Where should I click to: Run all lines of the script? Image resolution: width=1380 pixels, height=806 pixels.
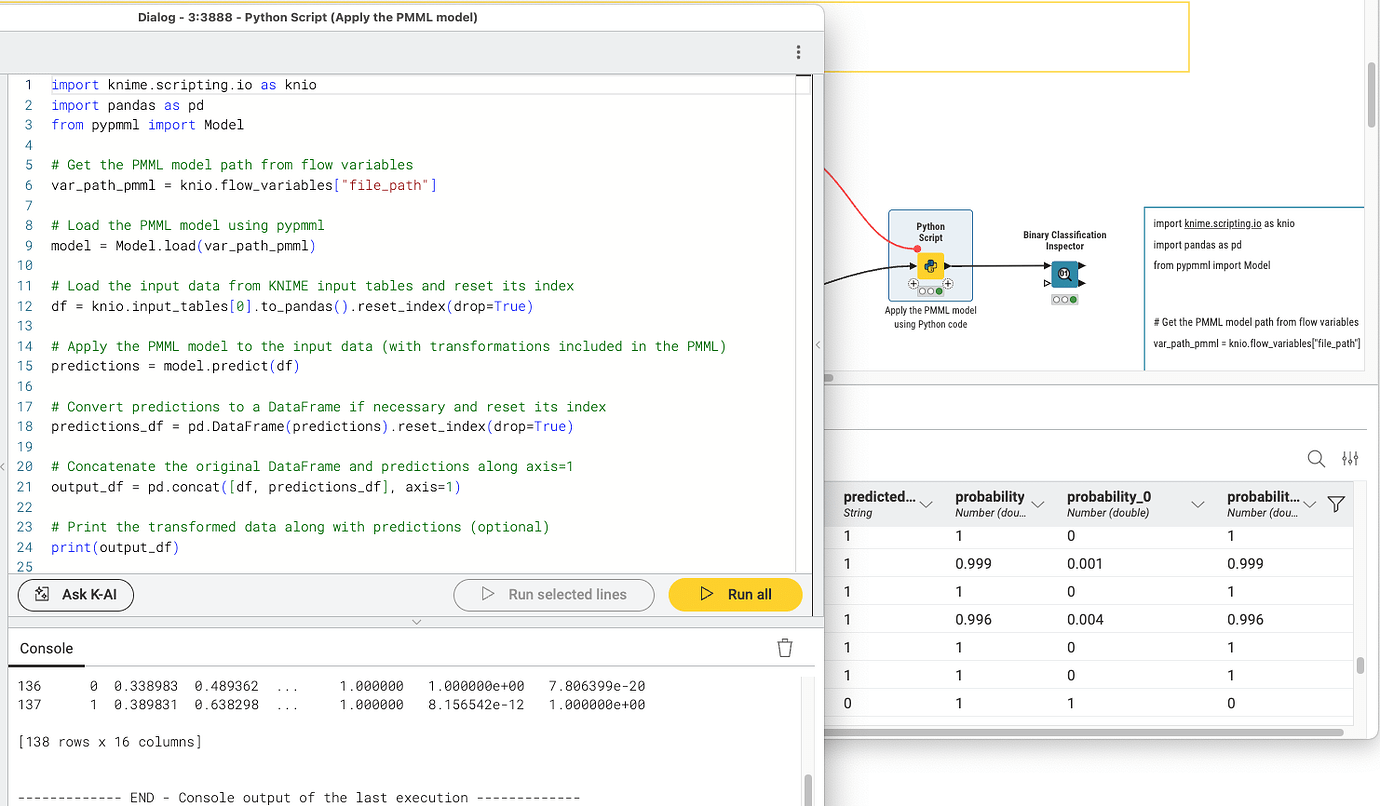735,594
